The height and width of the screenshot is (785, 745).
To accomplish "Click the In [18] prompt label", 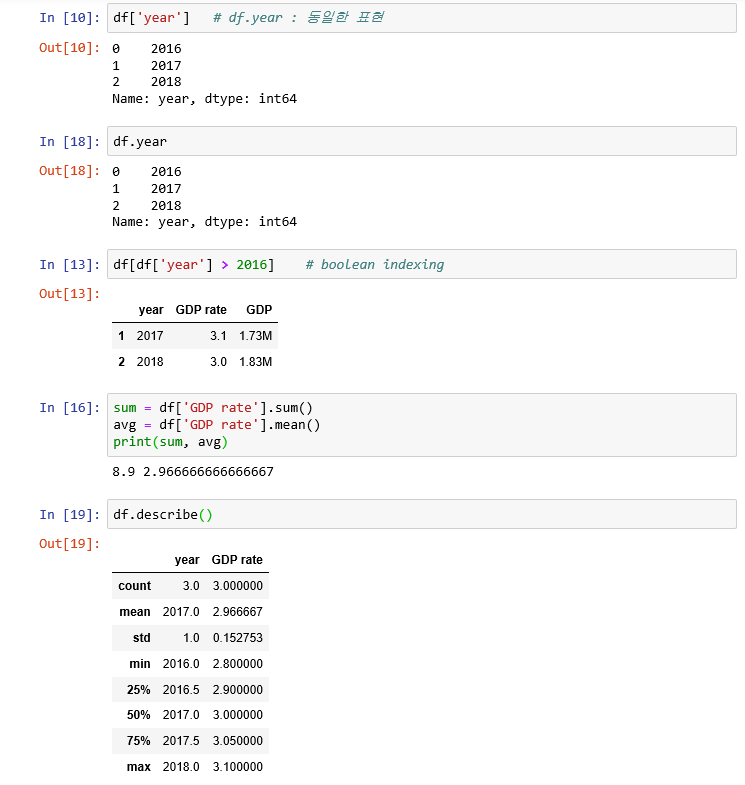I will click(70, 142).
